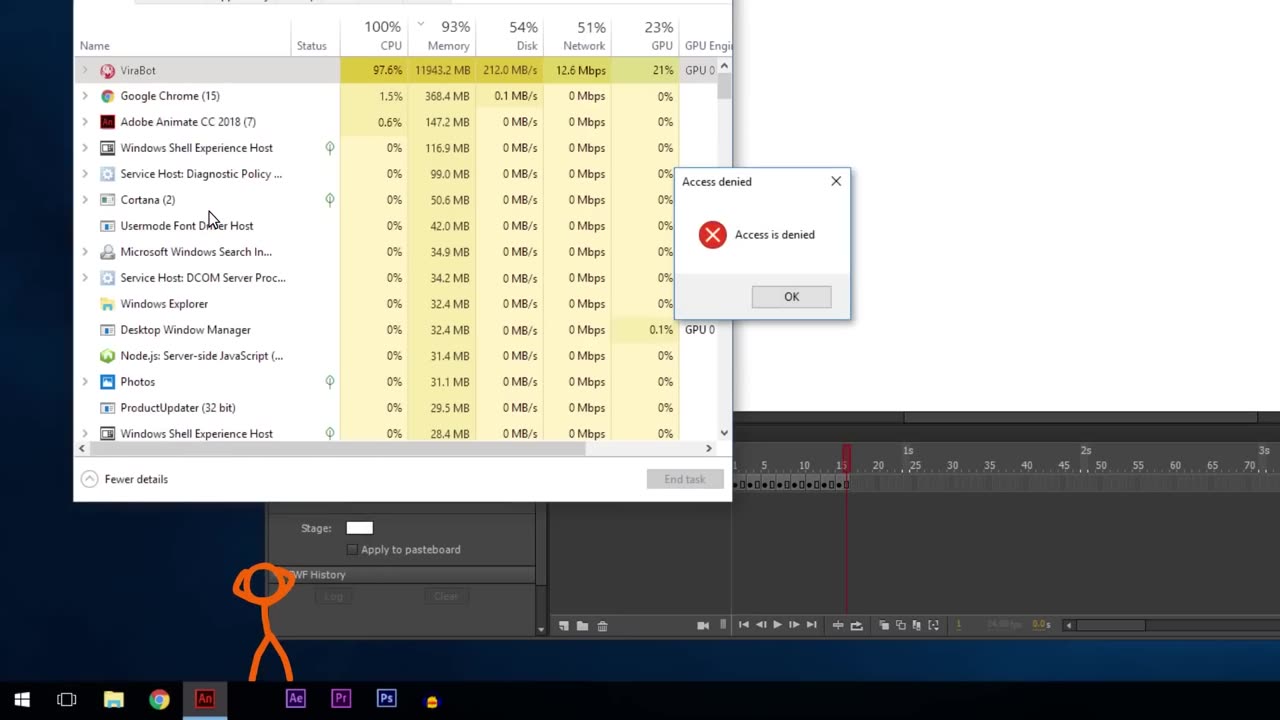The width and height of the screenshot is (1280, 720).
Task: Click the Modify Markers timeline icon
Action: (933, 625)
